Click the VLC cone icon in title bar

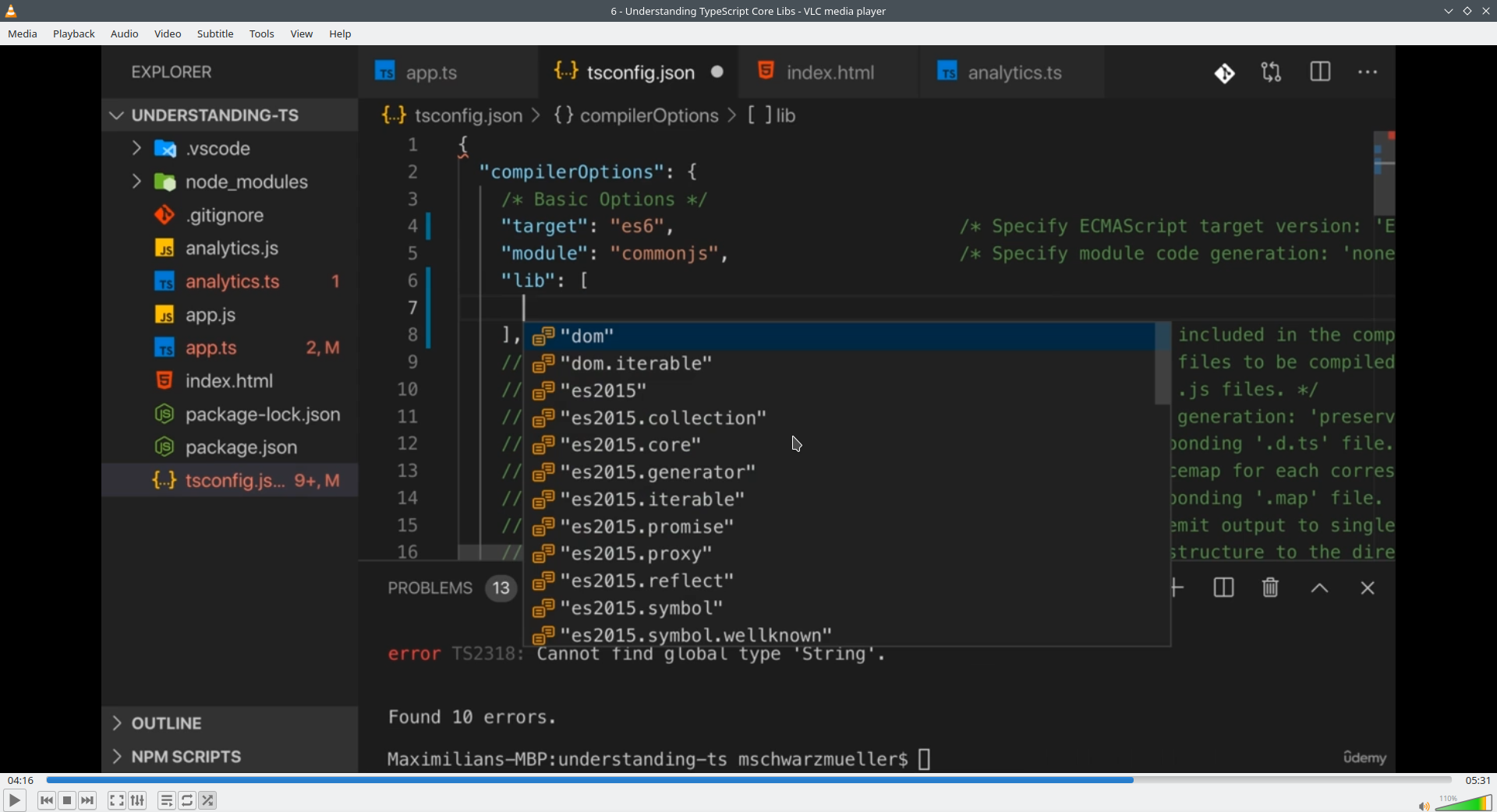11,11
